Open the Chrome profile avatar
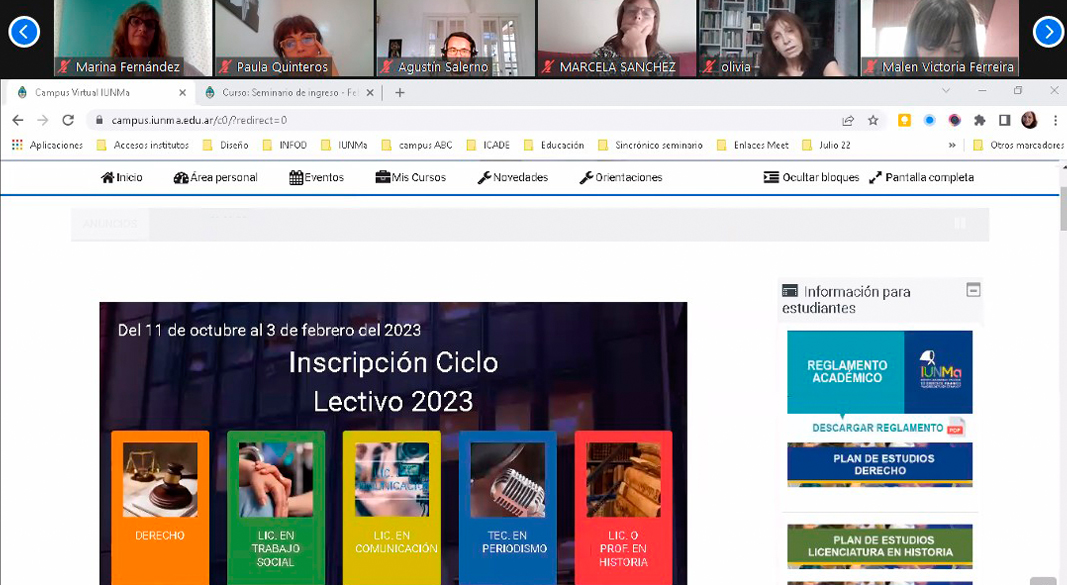Image resolution: width=1067 pixels, height=585 pixels. coord(1030,120)
